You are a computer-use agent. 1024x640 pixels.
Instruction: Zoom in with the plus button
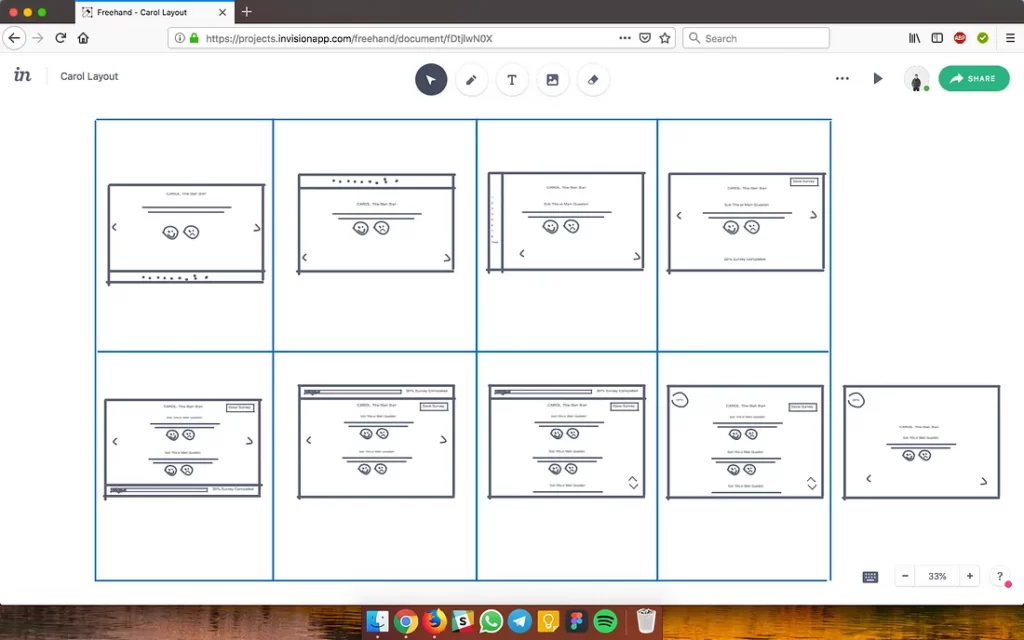tap(969, 577)
